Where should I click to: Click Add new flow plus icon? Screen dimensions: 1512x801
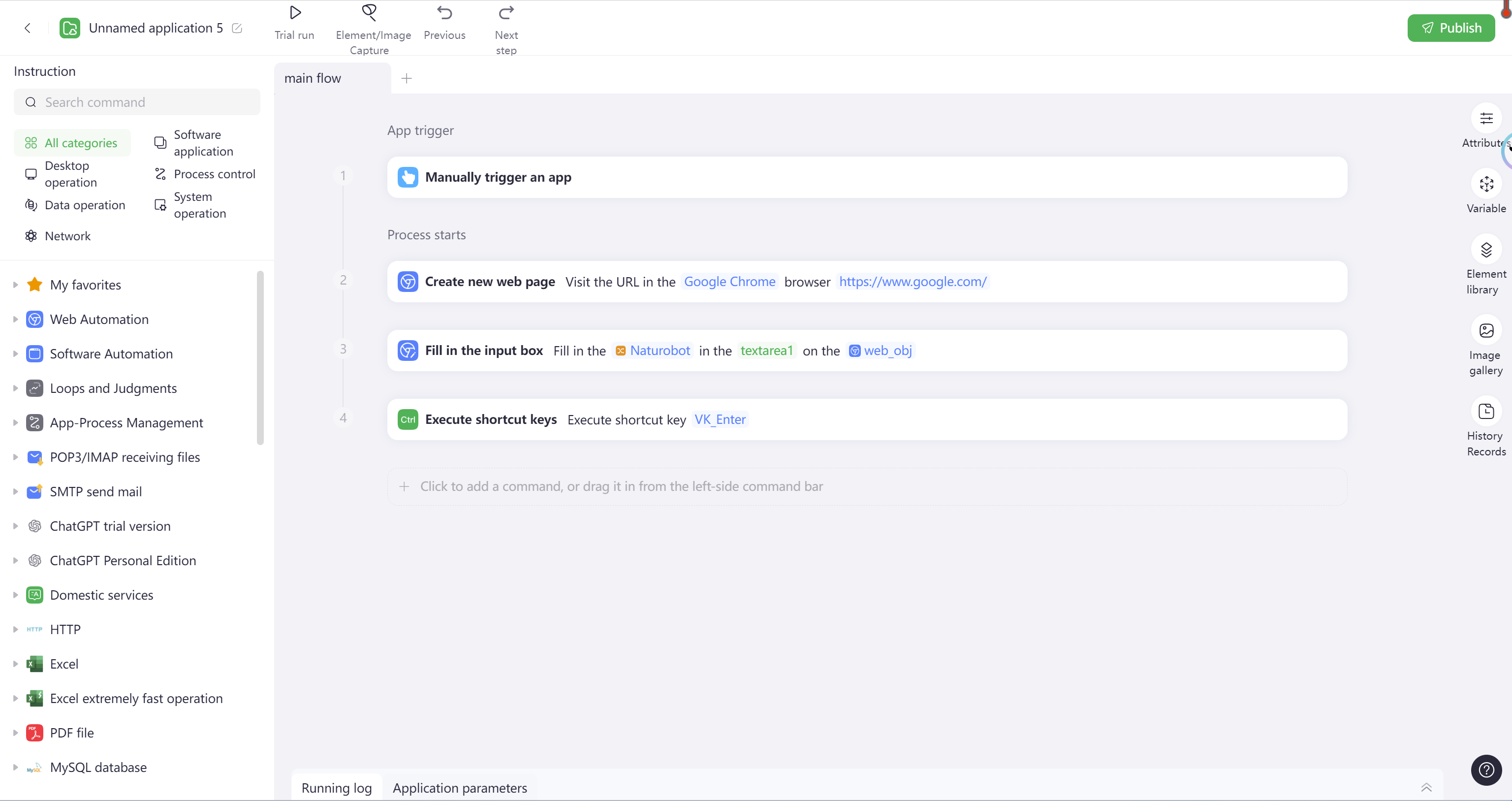pos(406,78)
